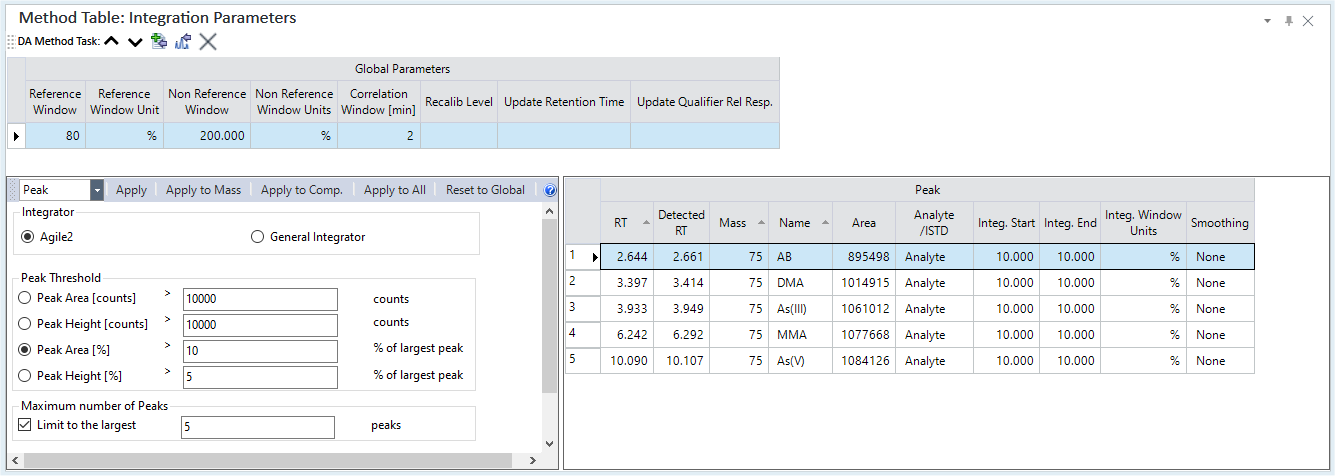This screenshot has width=1335, height=476.
Task: Click the Update Qualifier Rel Resp. cell
Action: click(x=705, y=136)
